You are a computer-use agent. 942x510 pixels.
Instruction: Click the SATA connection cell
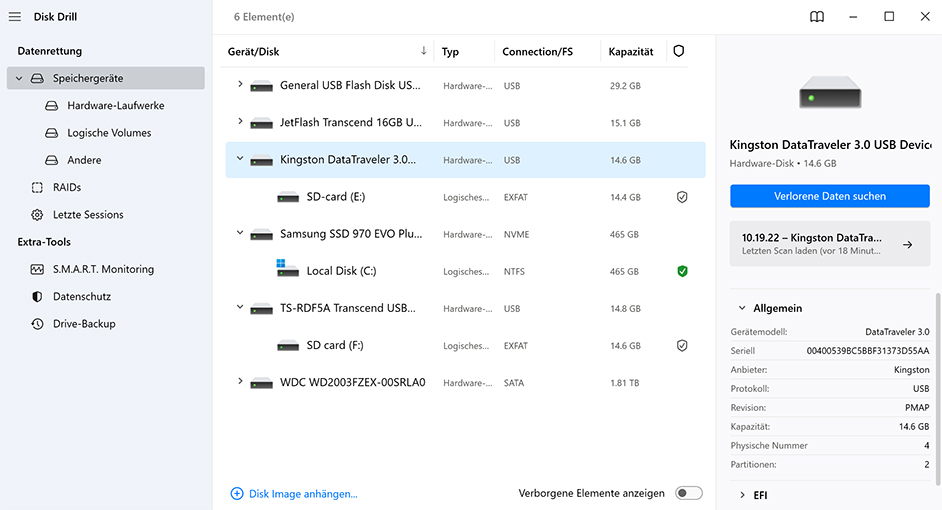[514, 383]
